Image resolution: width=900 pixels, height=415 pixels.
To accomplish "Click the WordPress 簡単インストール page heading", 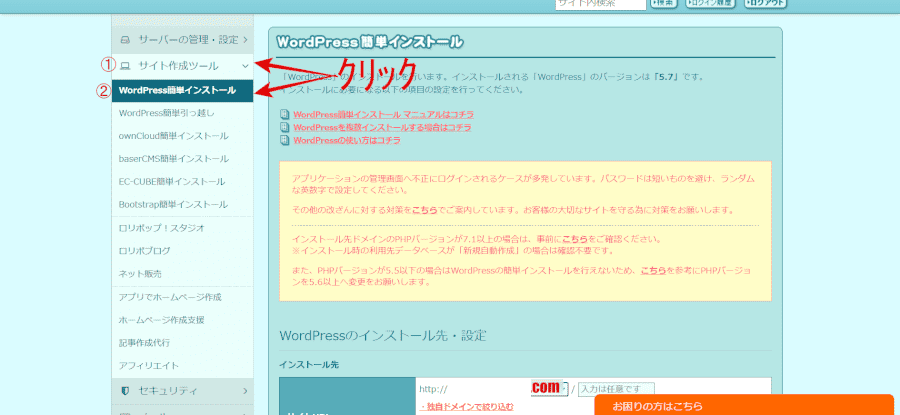I will click(x=369, y=42).
